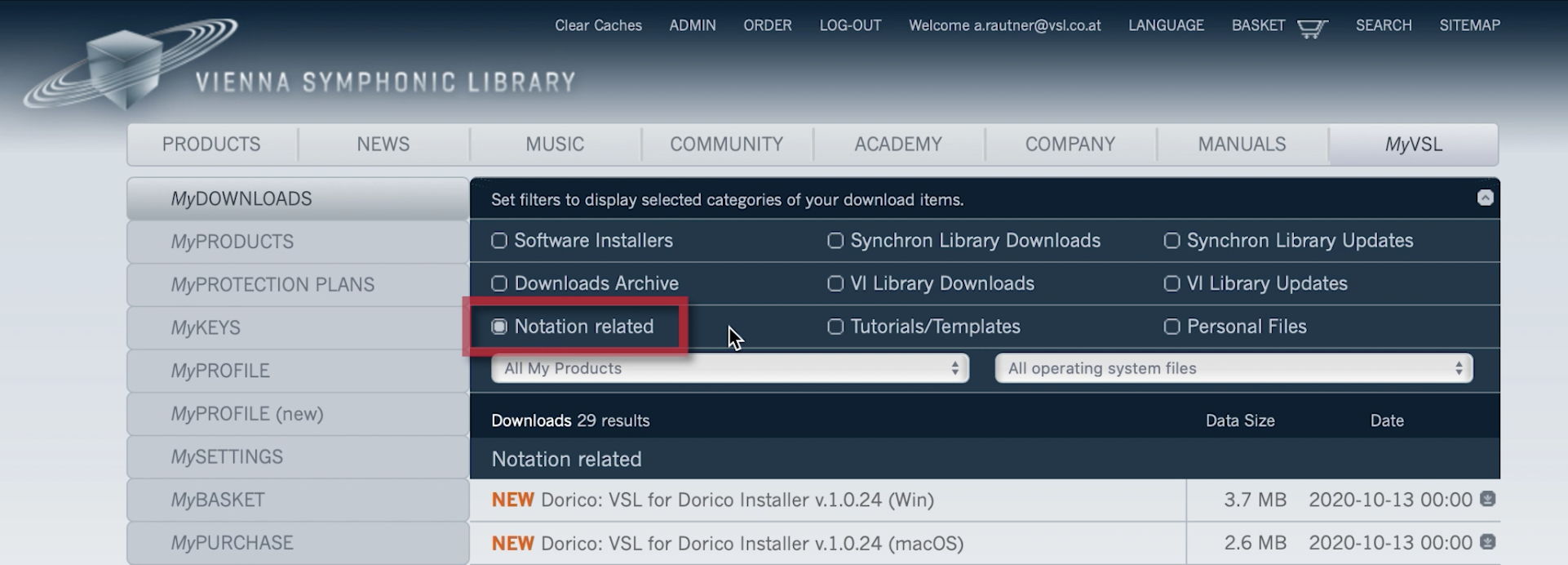
Task: Click the ORDER link in the header
Action: click(768, 25)
